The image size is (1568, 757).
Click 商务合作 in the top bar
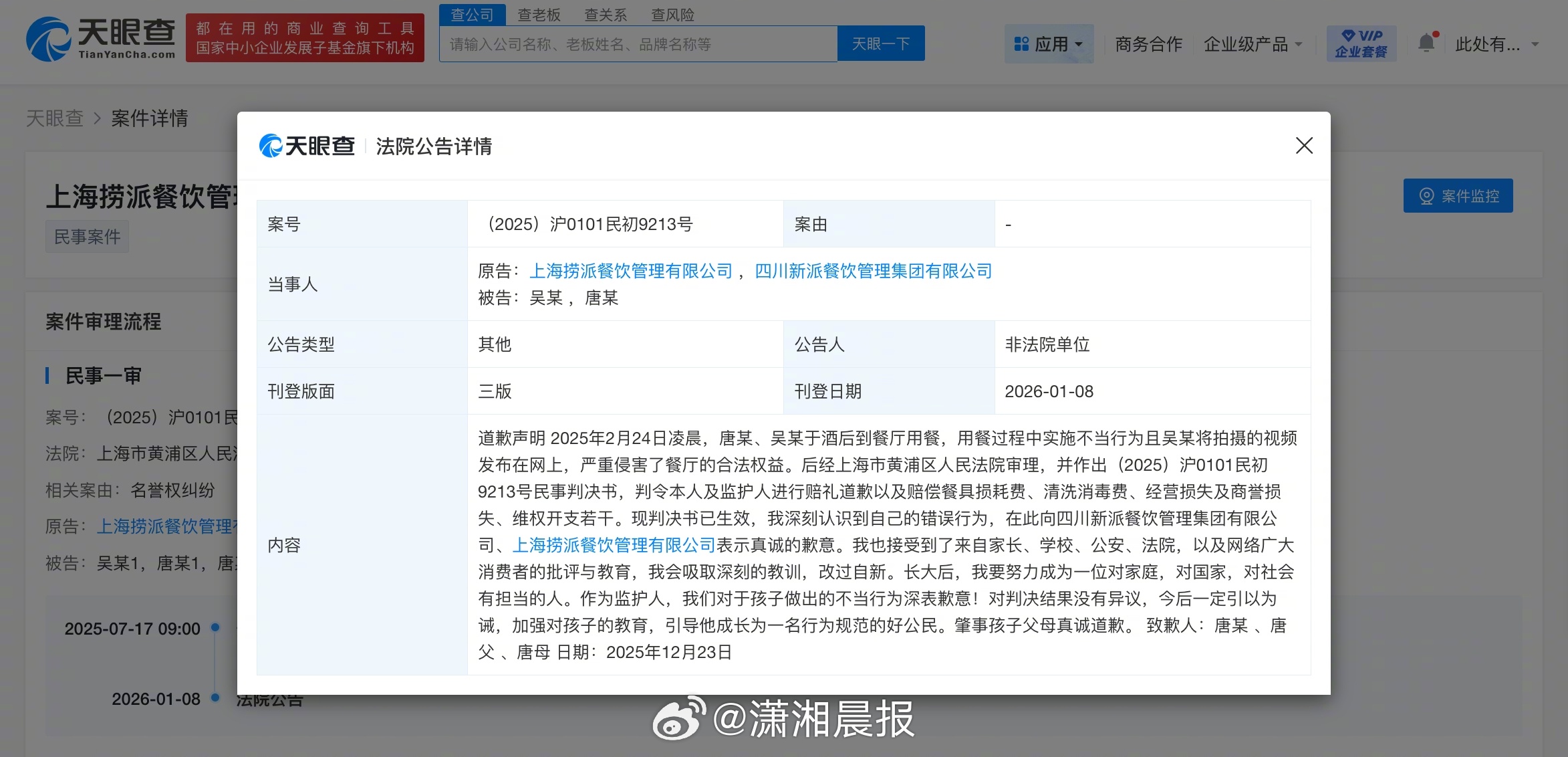(1147, 44)
